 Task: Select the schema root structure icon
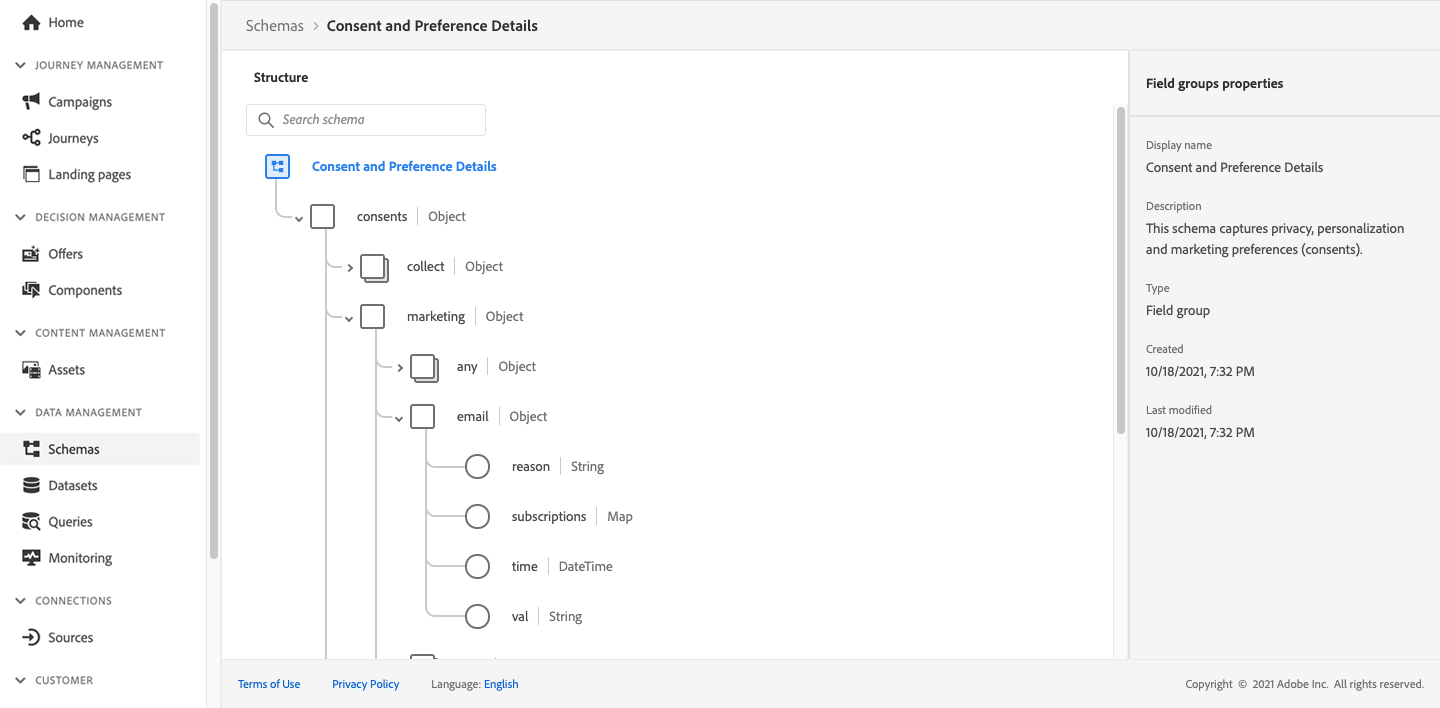click(277, 167)
